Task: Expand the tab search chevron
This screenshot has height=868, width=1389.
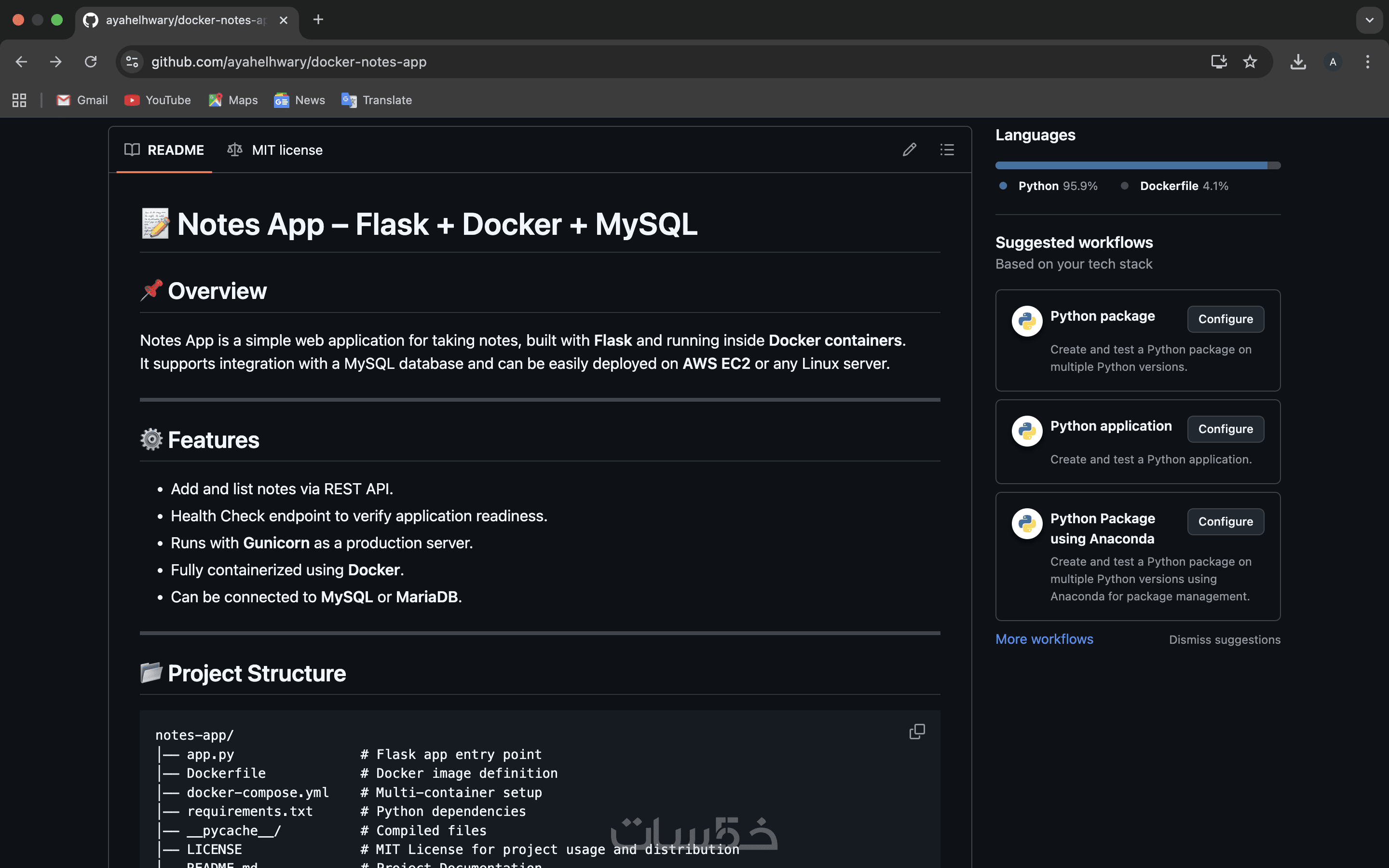Action: pos(1369,20)
